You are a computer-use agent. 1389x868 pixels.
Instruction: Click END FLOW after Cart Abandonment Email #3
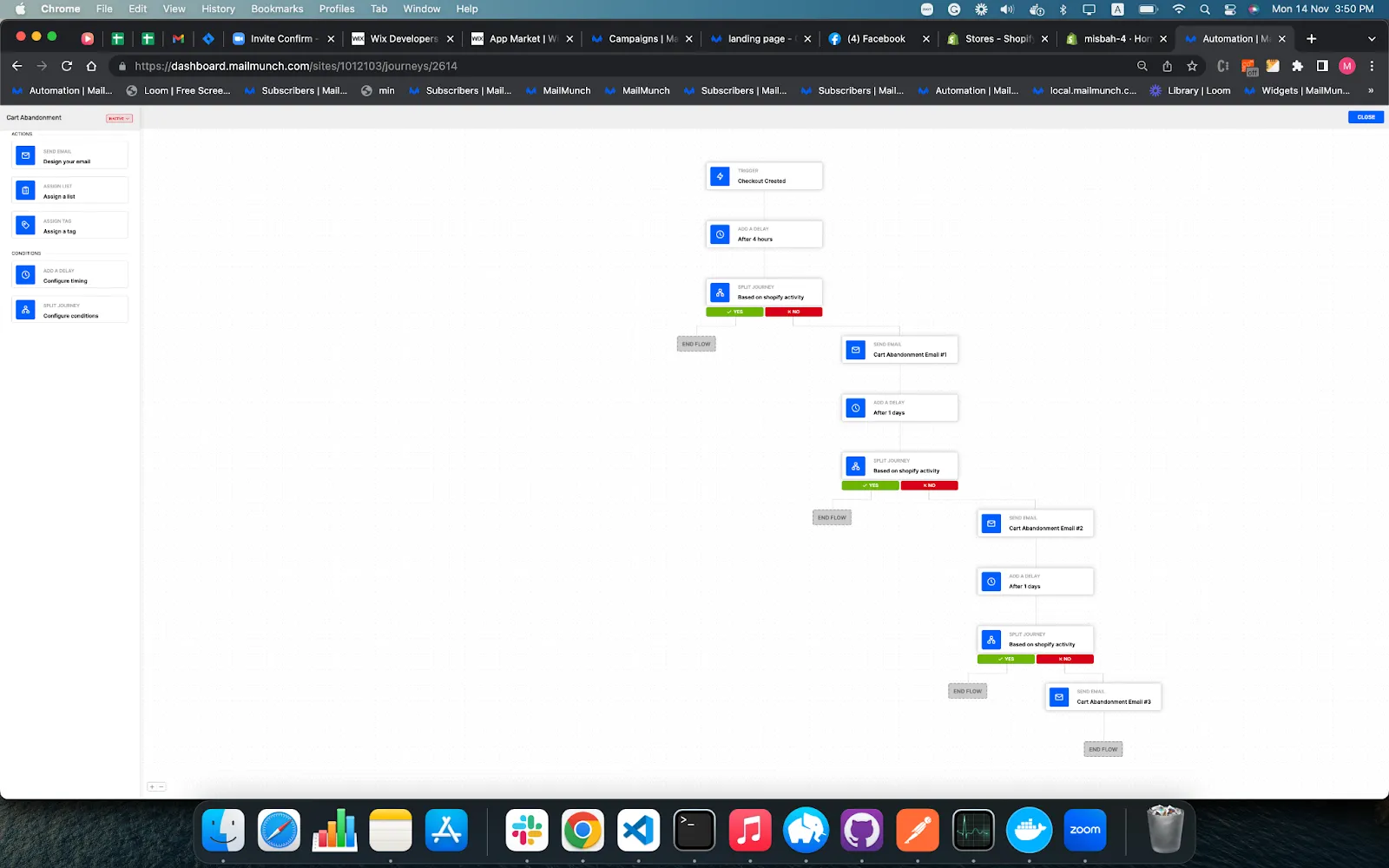(x=1103, y=749)
